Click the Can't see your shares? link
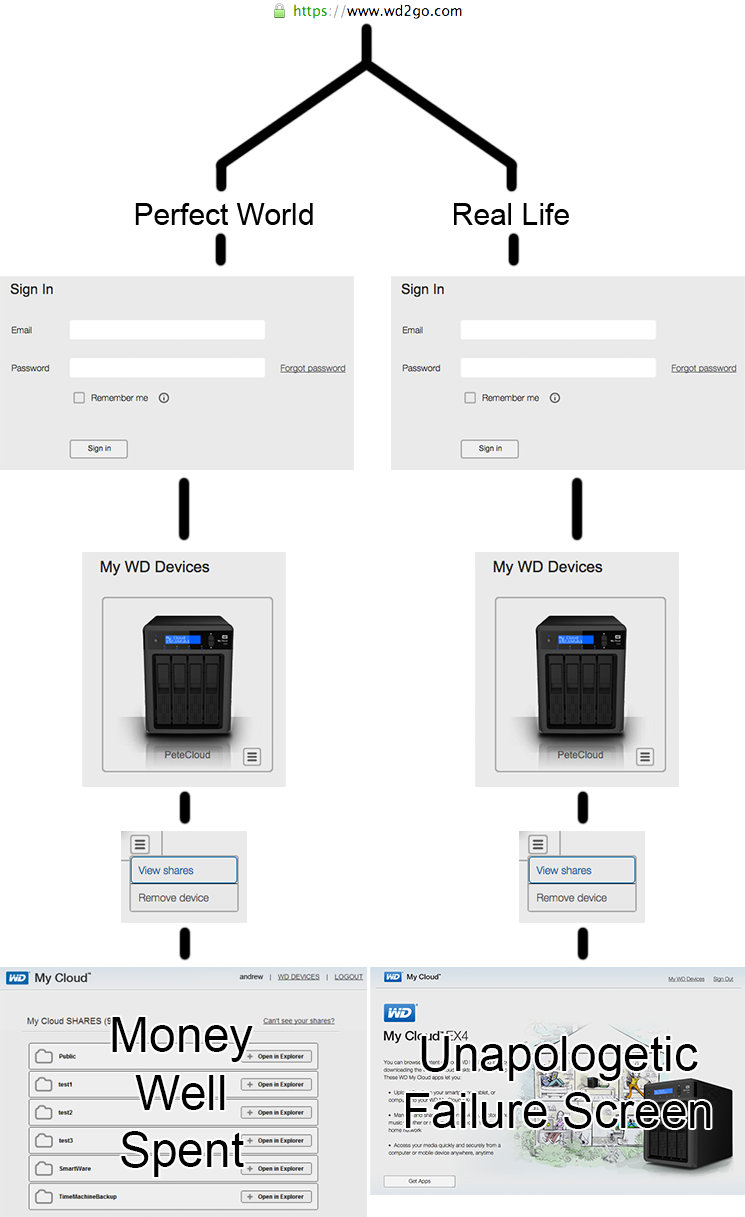The height and width of the screenshot is (1217, 745). coord(299,1021)
